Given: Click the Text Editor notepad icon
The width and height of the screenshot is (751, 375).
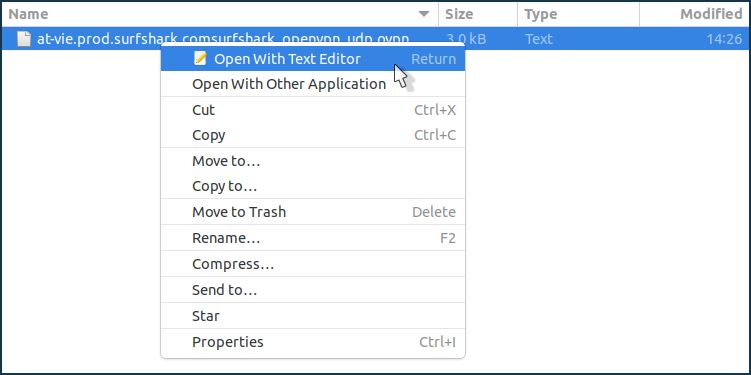Looking at the screenshot, I should click(x=201, y=58).
